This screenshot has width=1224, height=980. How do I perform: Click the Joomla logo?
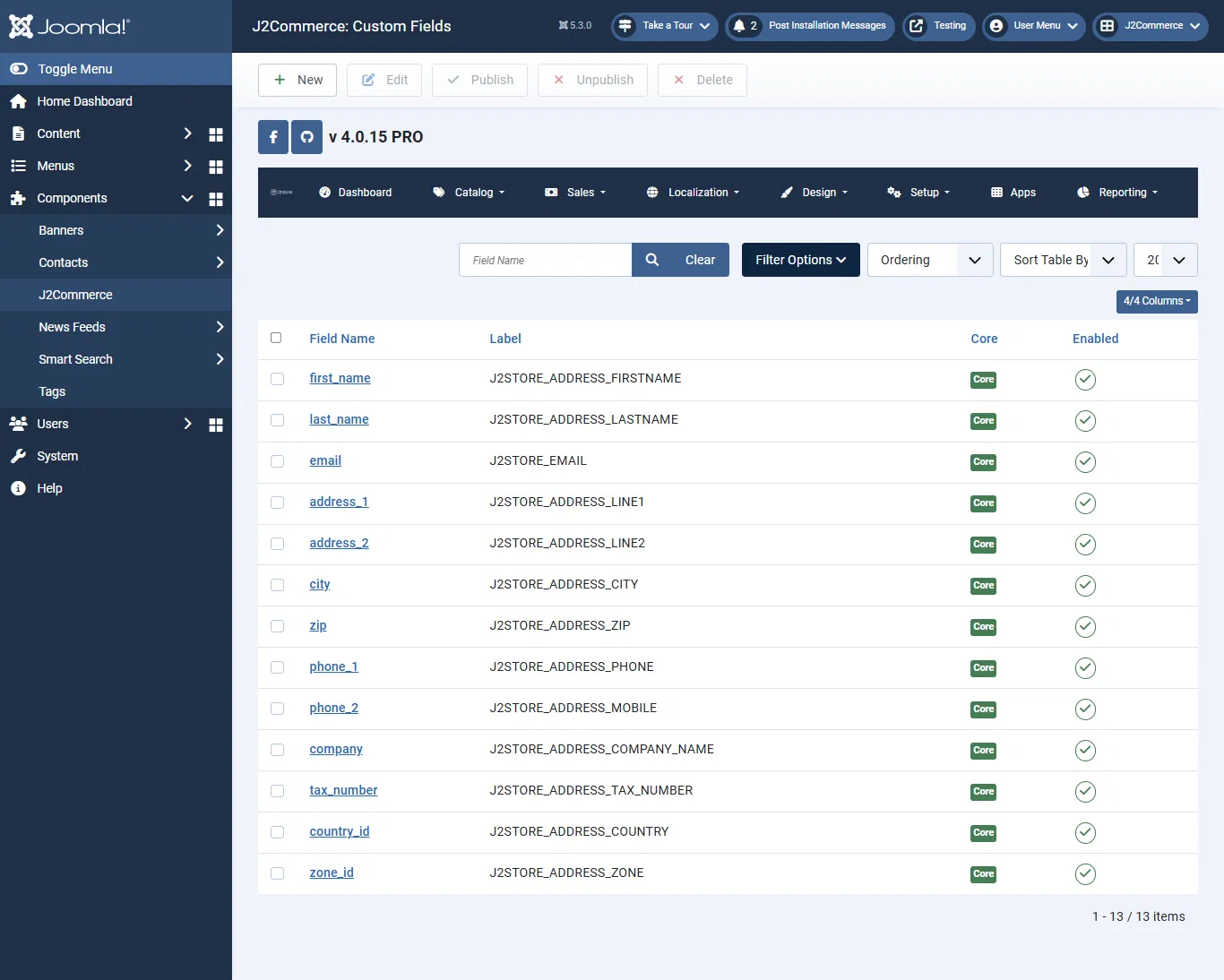click(70, 26)
